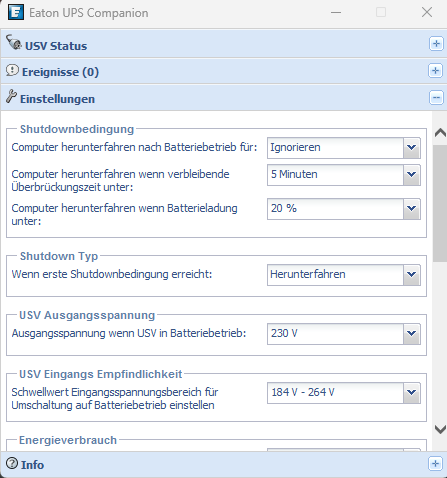Open the '5 Minuten' Überbrückungszeit dropdown

[x=344, y=175]
